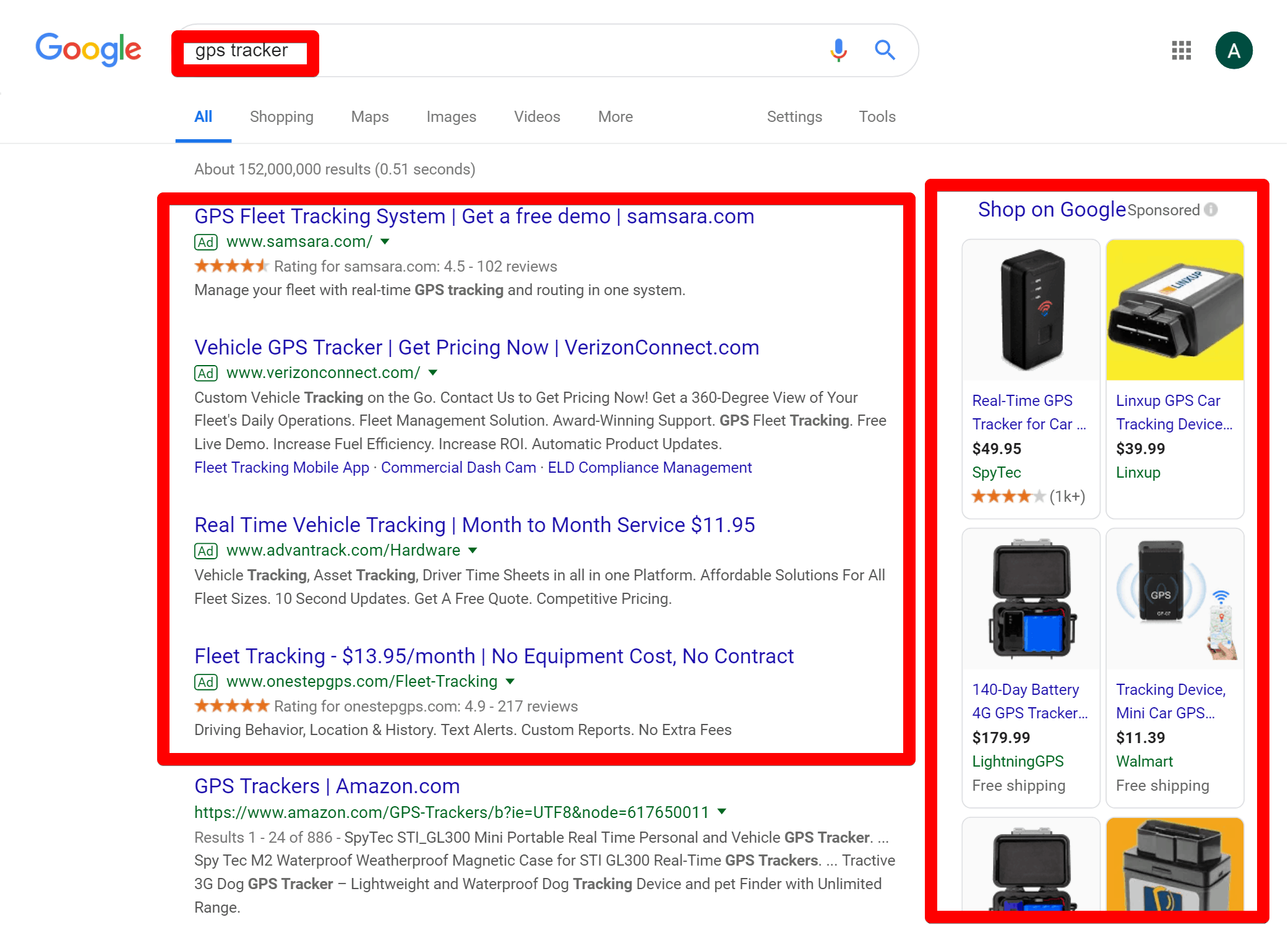Click the Commercial Dash Cam sitelink
Viewport: 1288px width, 925px height.
[458, 467]
